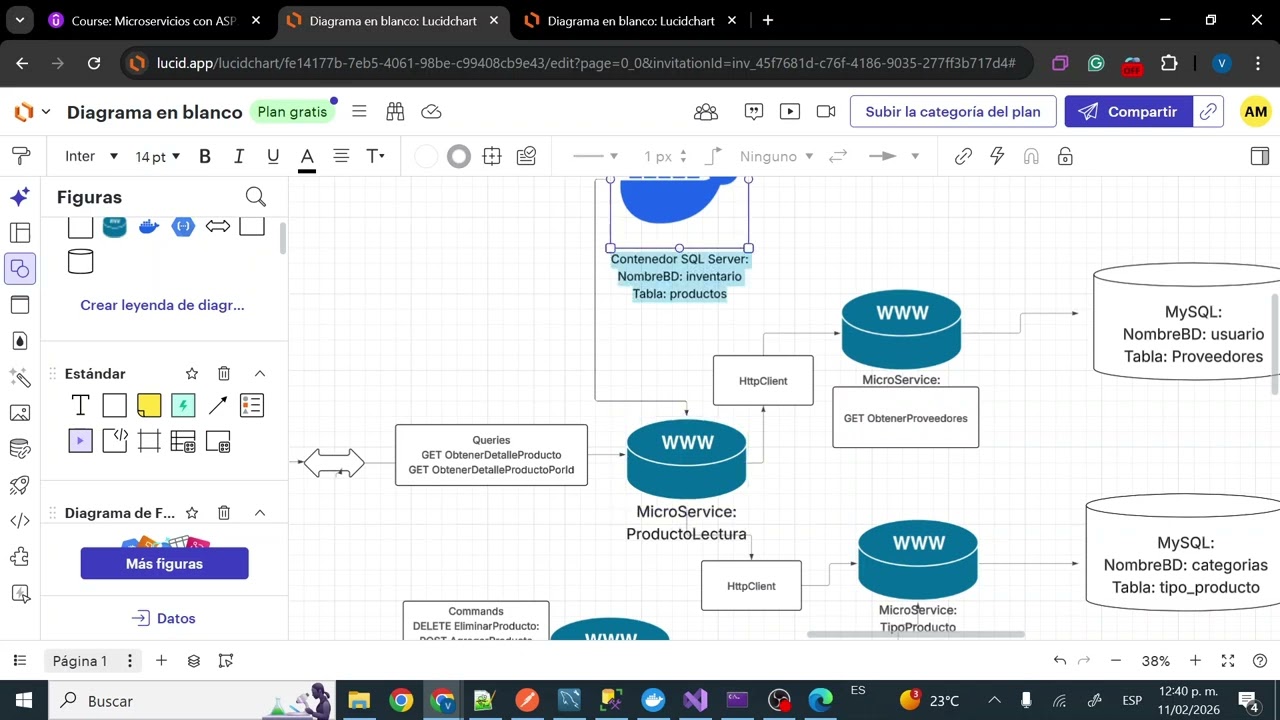Toggle the magnet snap icon
Viewport: 1280px width, 720px height.
click(x=1031, y=156)
